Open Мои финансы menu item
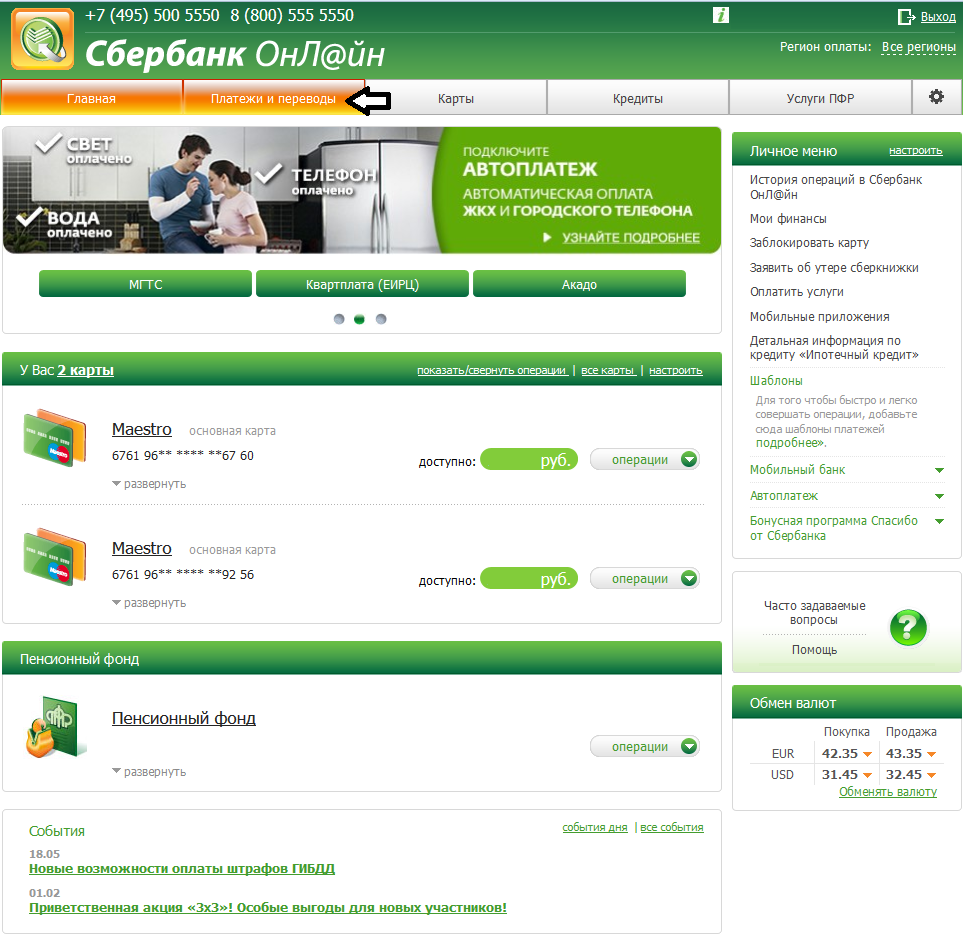 (788, 219)
